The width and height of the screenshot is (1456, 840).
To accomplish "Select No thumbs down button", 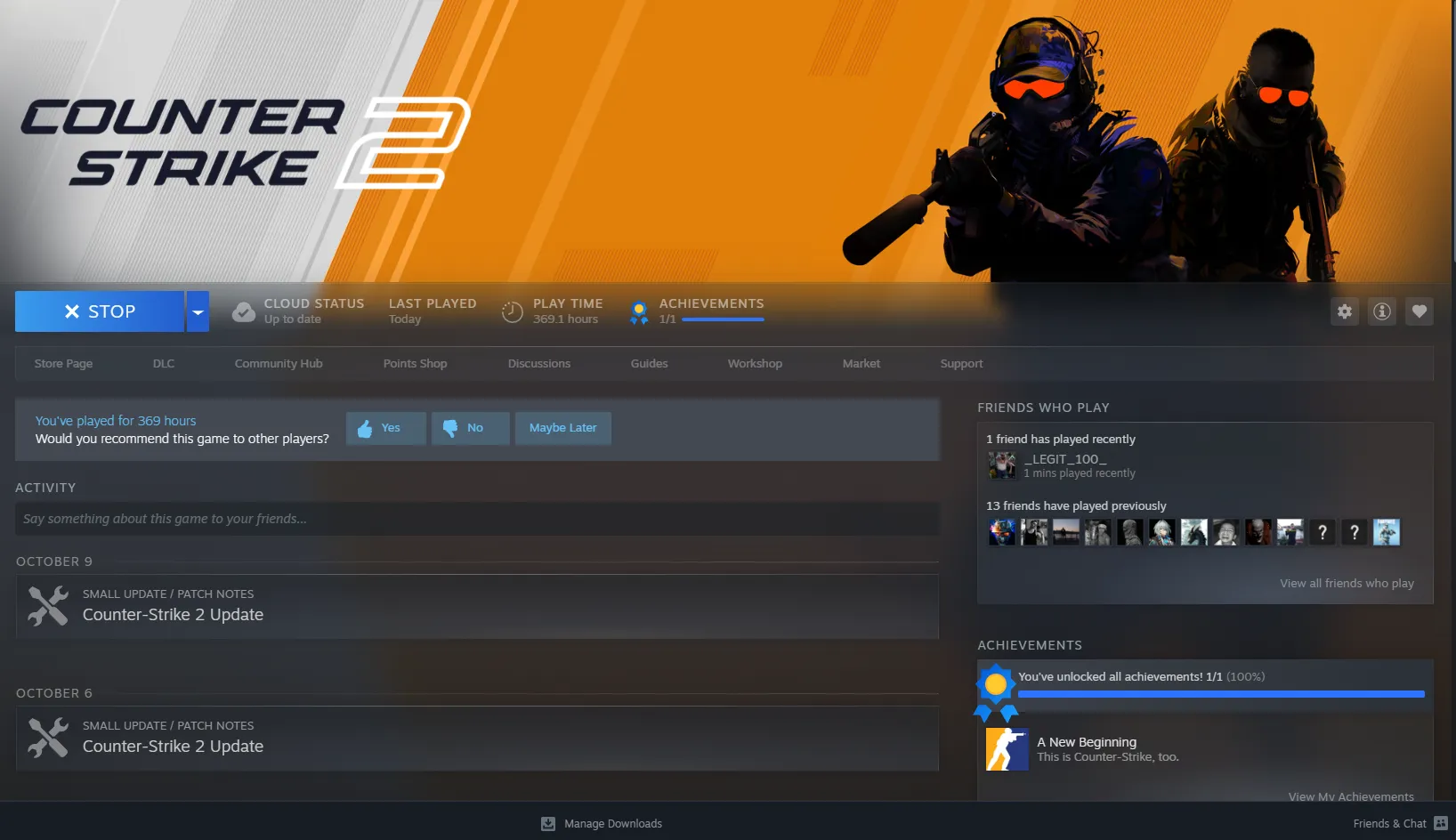I will pos(470,428).
